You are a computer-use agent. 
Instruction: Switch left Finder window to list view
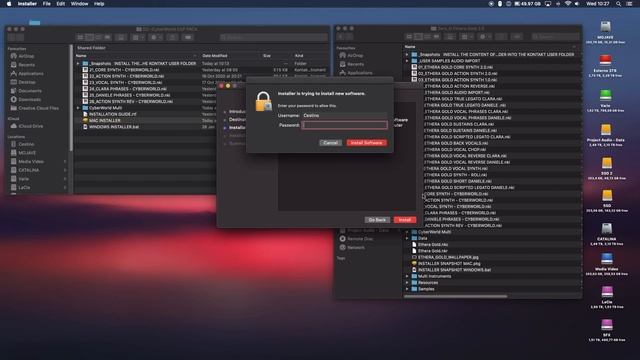pos(89,37)
